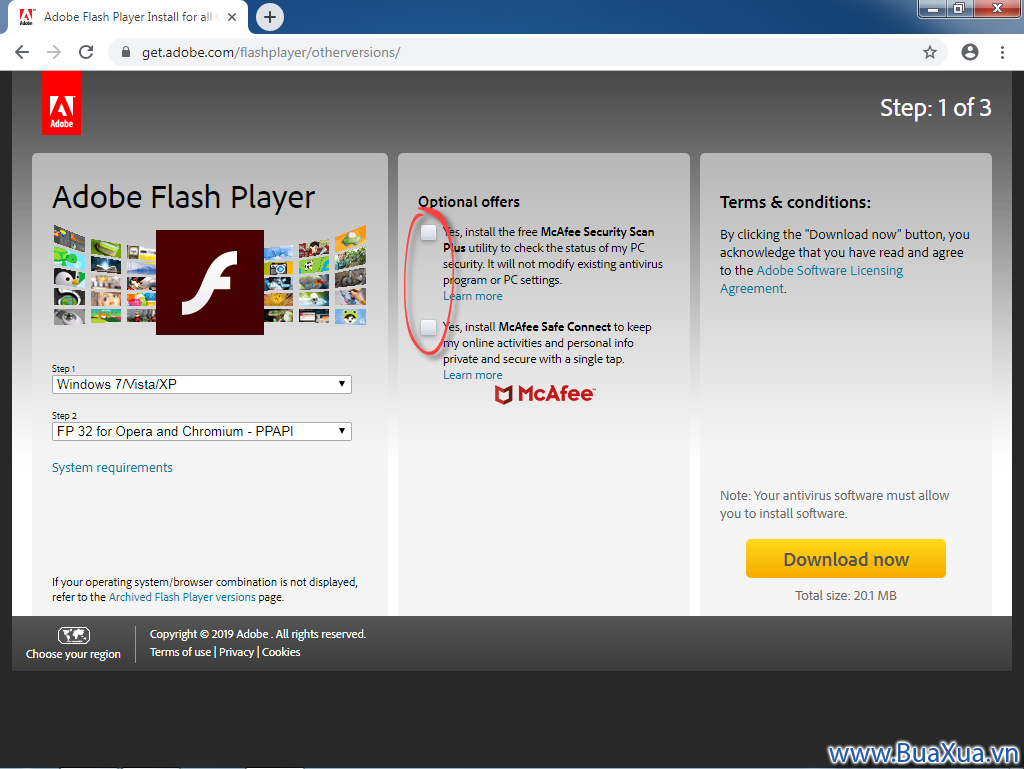1024x769 pixels.
Task: Open a new tab with the plus button
Action: [x=270, y=17]
